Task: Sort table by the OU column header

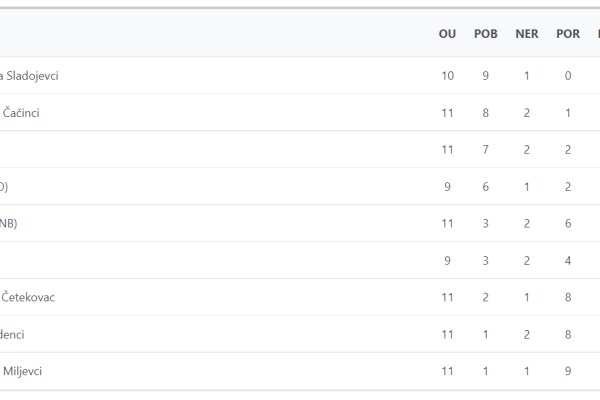Action: 447,34
